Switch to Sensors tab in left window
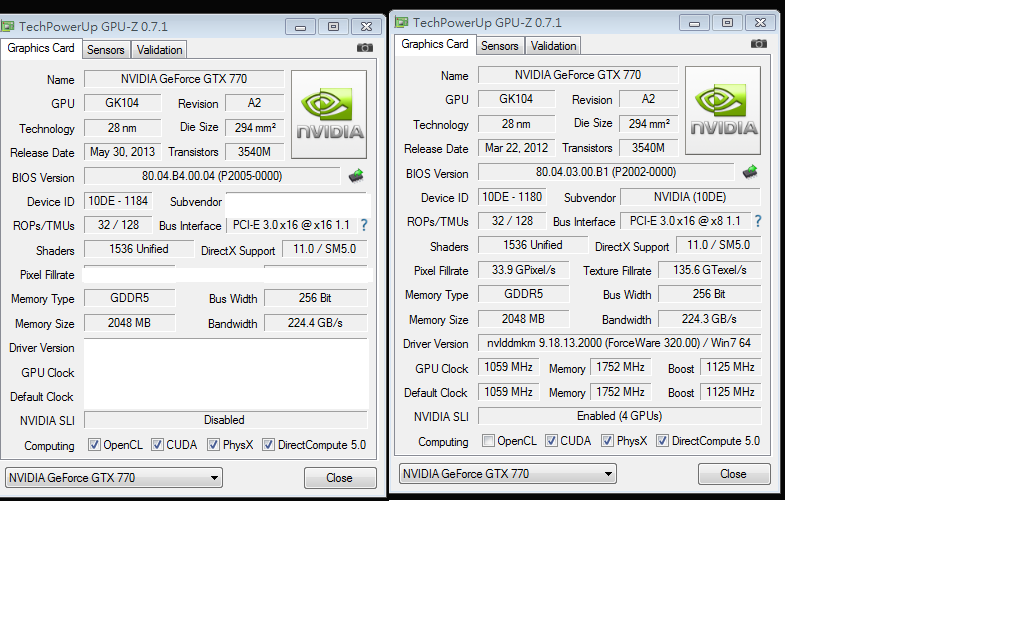Screen dimensions: 1011x620 pos(106,50)
